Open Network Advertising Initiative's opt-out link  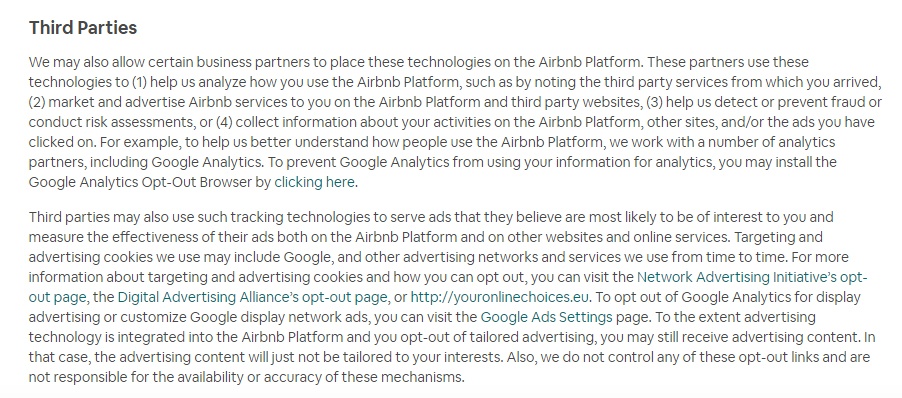click(x=752, y=277)
